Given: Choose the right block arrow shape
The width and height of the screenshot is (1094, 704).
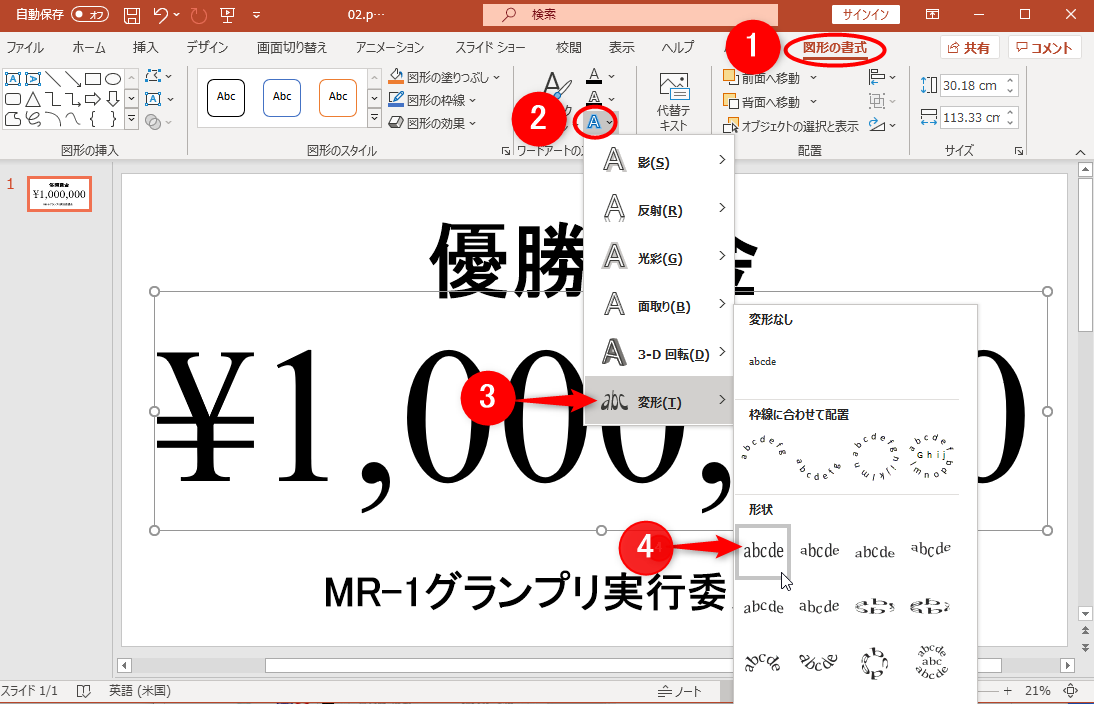Looking at the screenshot, I should (x=93, y=99).
